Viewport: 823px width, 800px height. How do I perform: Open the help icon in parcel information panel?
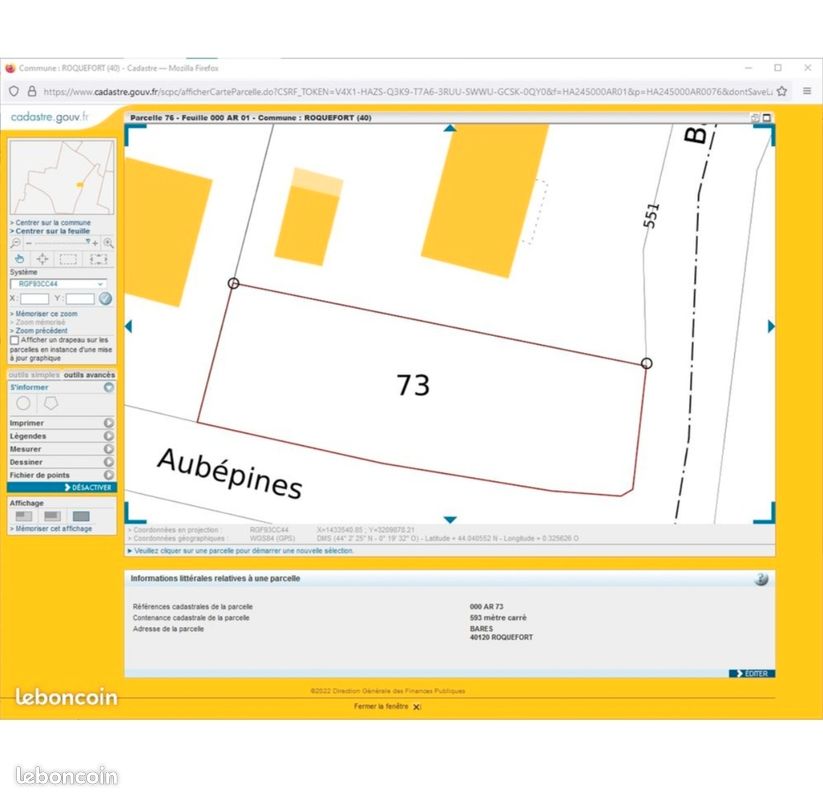[x=761, y=579]
